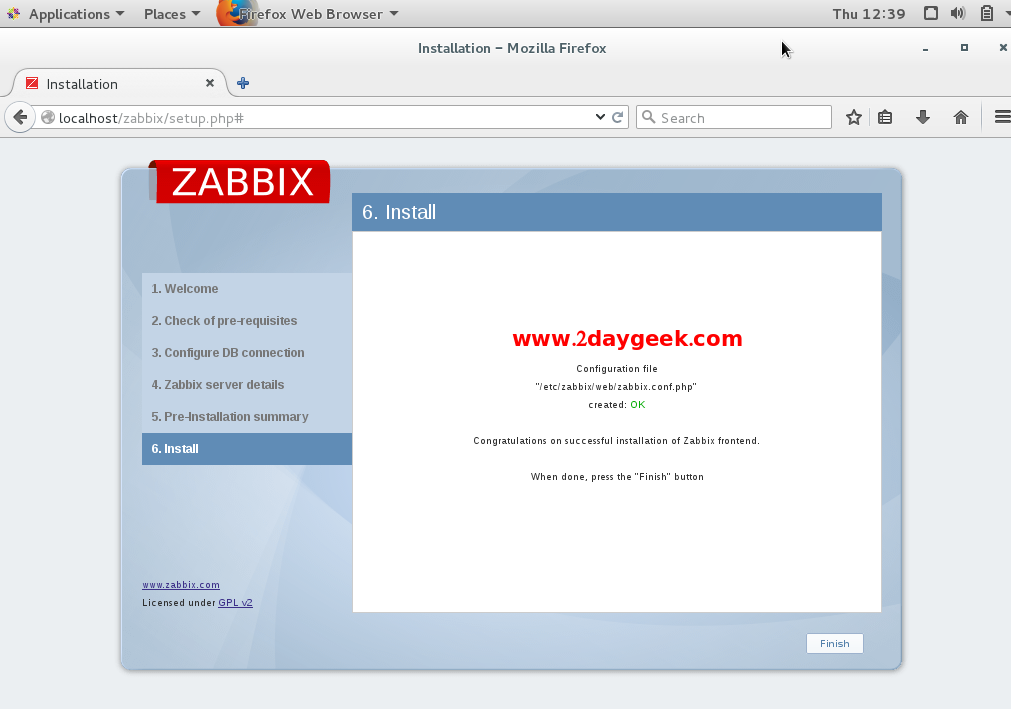Minimize the Firefox window

(925, 48)
